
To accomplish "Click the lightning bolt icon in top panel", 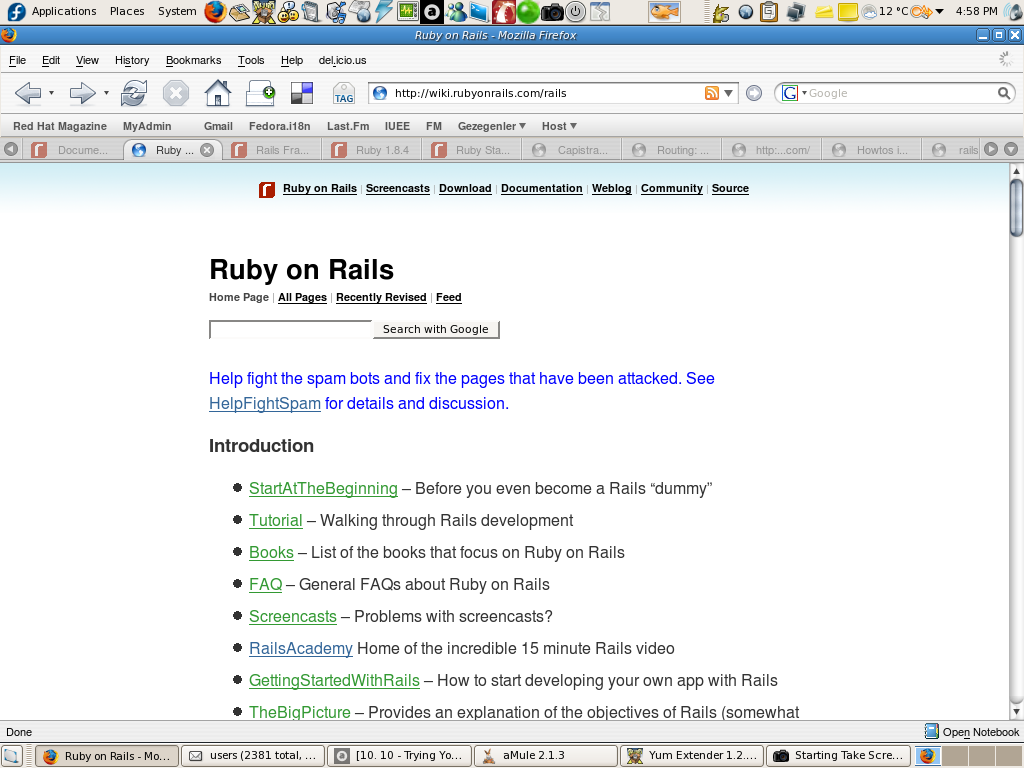I will coord(383,11).
